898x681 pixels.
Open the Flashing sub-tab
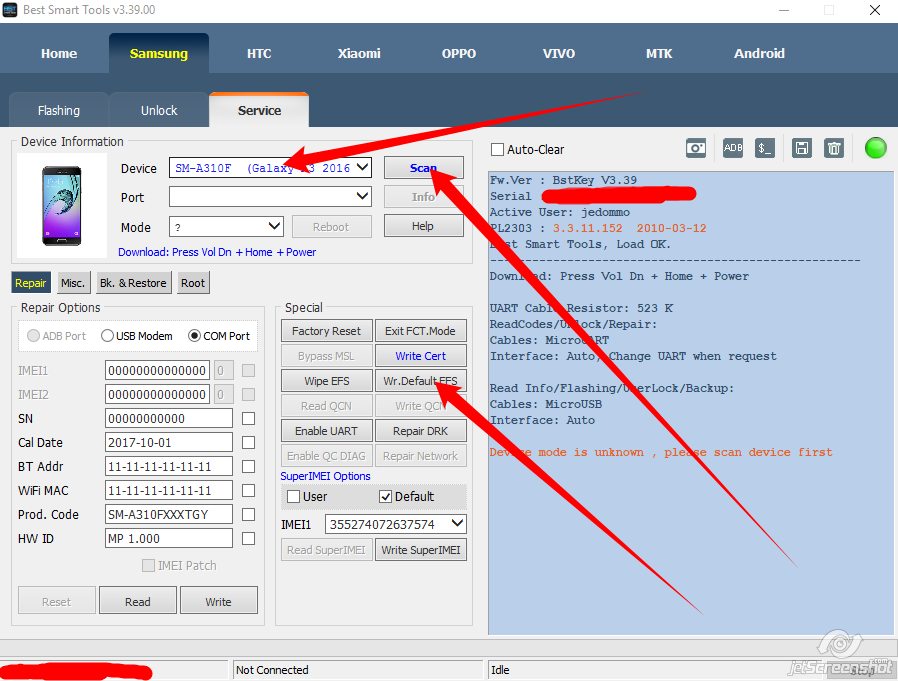pos(58,111)
